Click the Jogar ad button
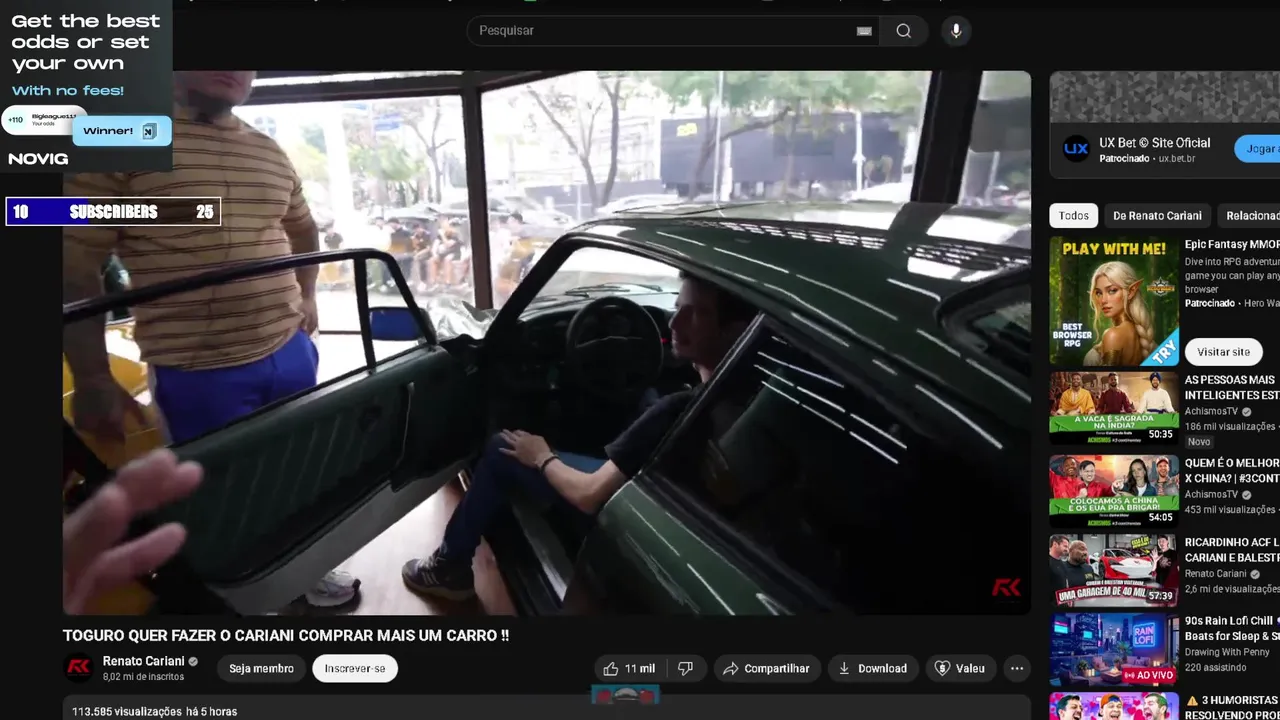 tap(1258, 149)
